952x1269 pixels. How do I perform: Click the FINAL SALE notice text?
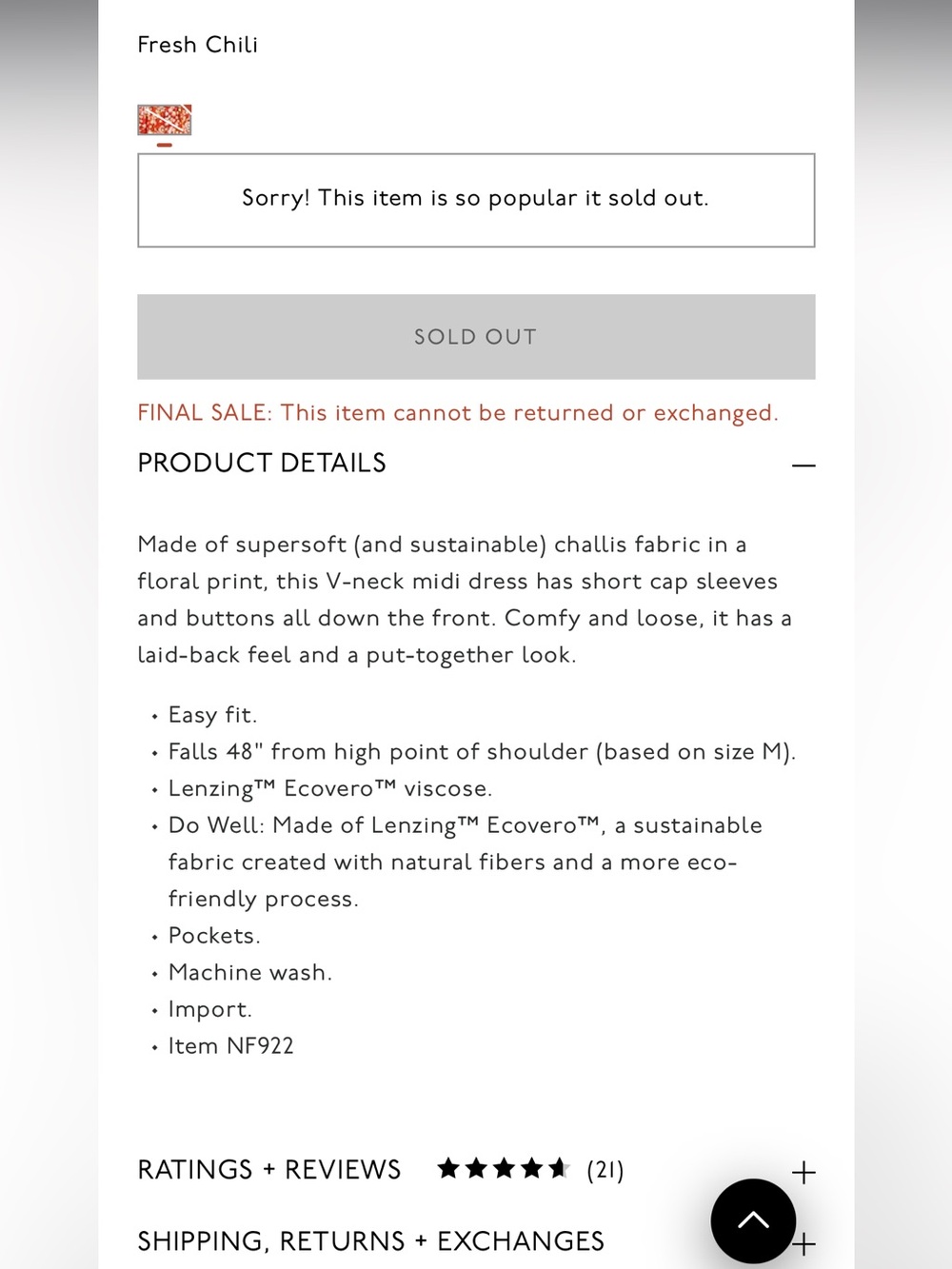coord(458,413)
